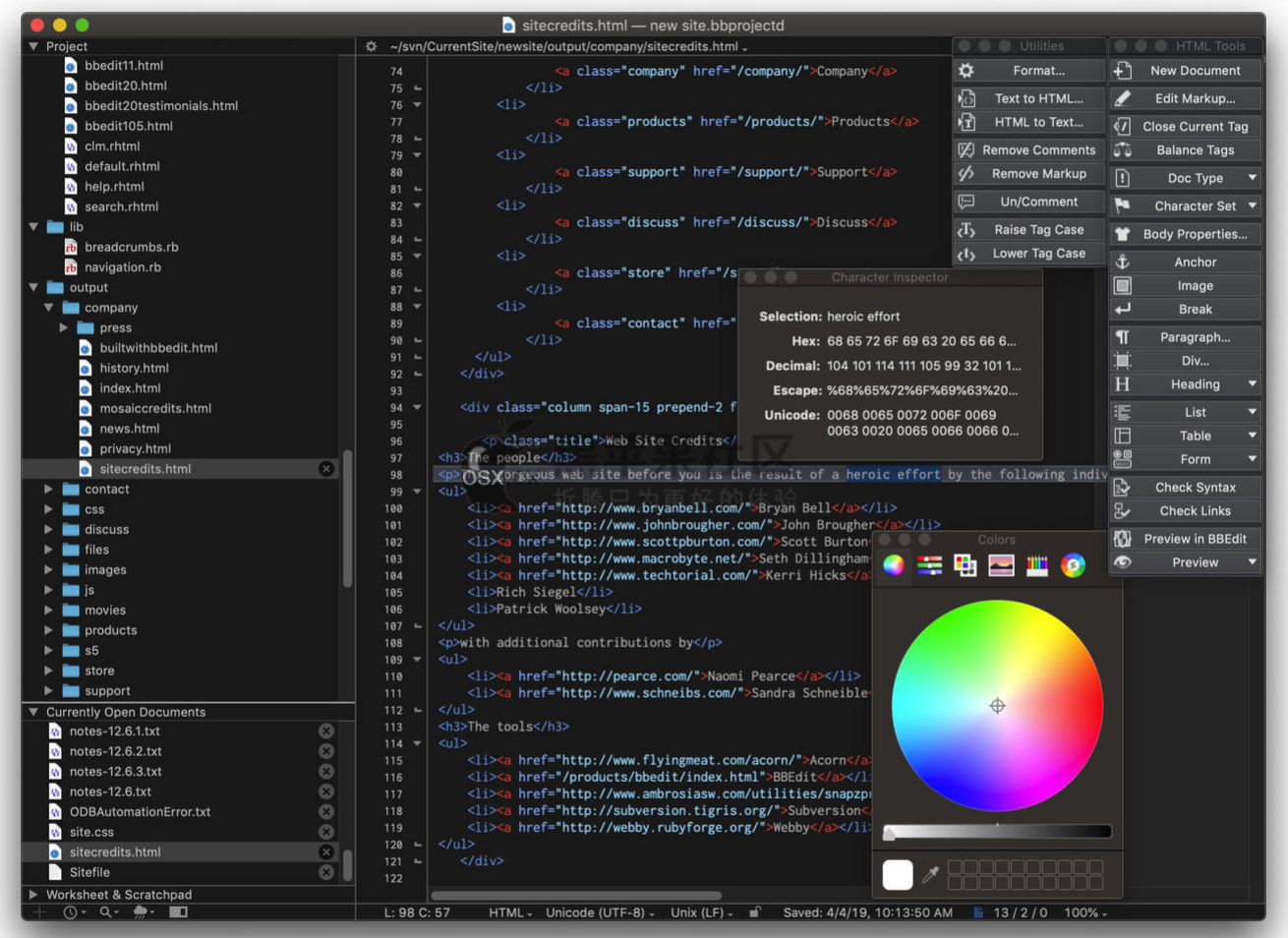Switch to the color sliders picker
Screen dimensions: 1288x938
pos(929,565)
